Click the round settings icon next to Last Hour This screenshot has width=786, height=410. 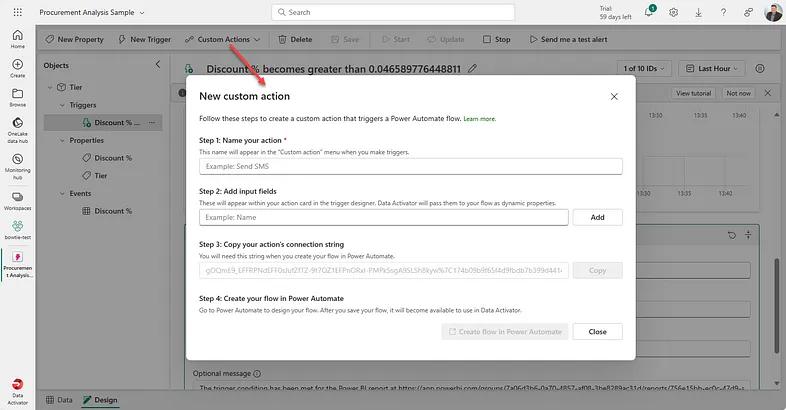[760, 69]
